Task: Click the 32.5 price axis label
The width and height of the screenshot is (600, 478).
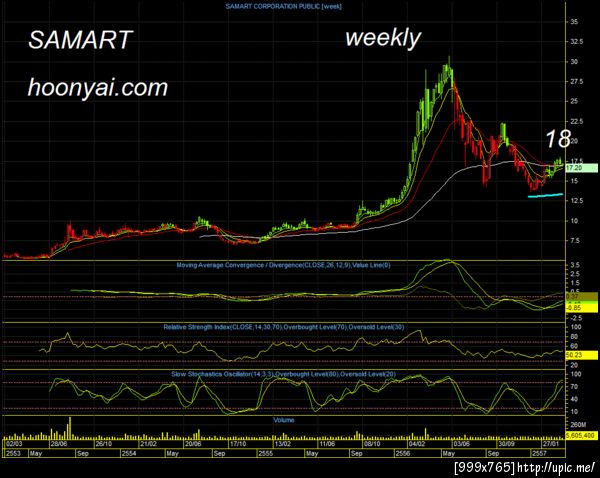Action: 577,42
